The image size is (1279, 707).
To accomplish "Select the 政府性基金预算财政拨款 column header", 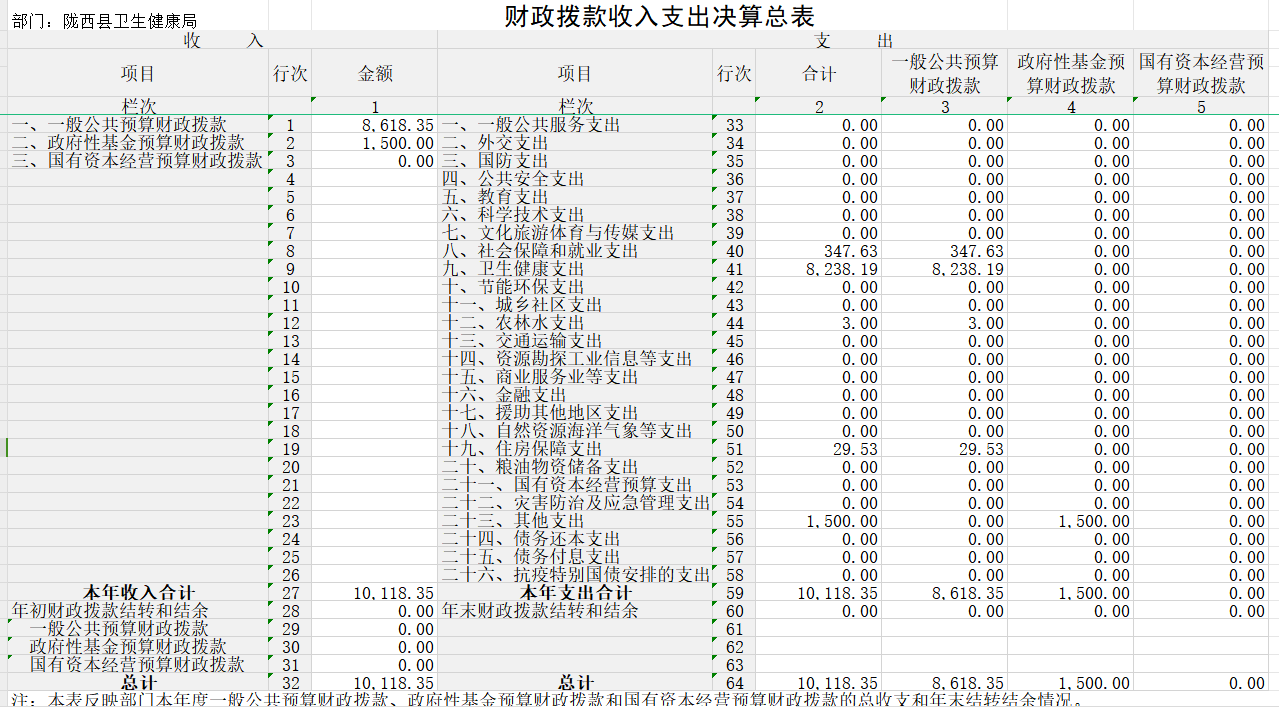I will pyautogui.click(x=1070, y=74).
